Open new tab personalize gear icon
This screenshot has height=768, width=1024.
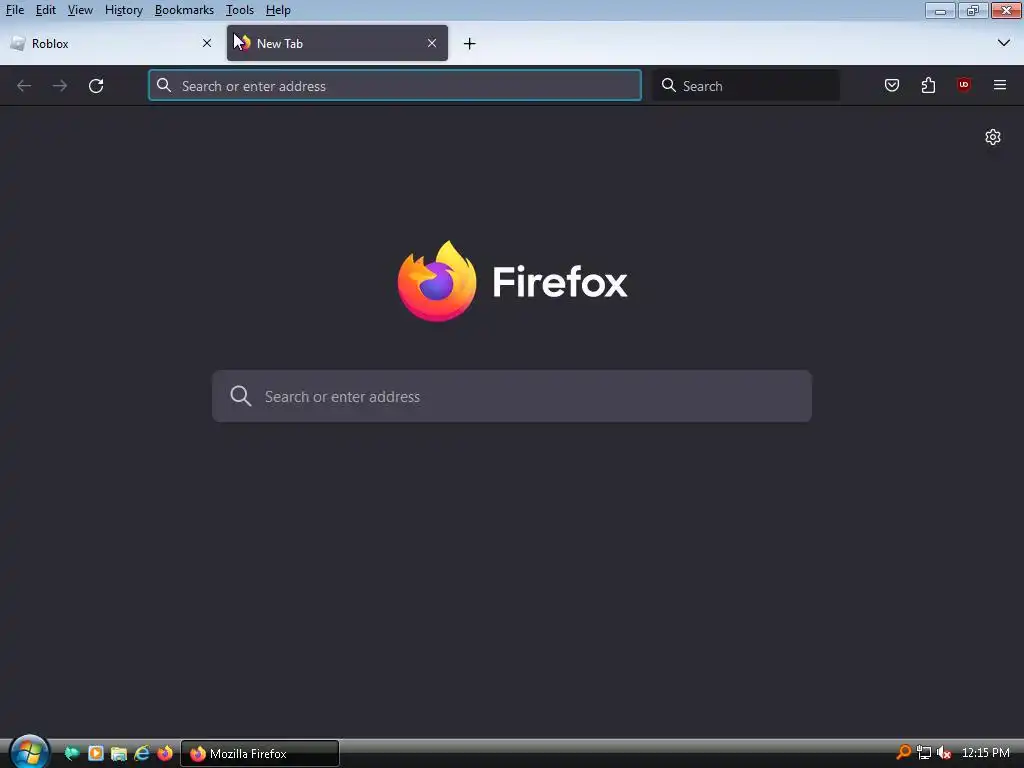[x=993, y=137]
